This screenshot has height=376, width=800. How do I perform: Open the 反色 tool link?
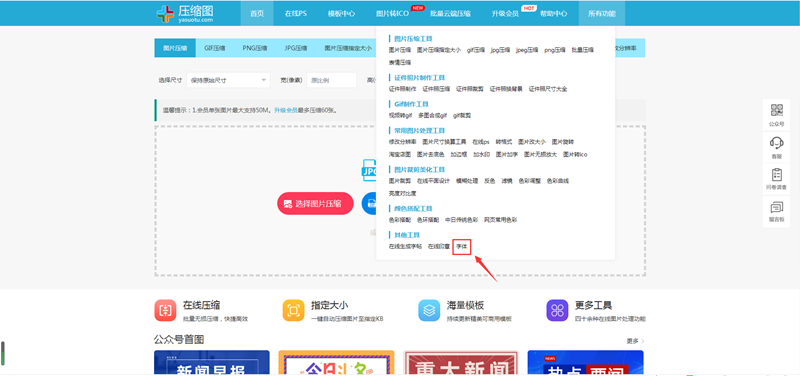(x=489, y=181)
